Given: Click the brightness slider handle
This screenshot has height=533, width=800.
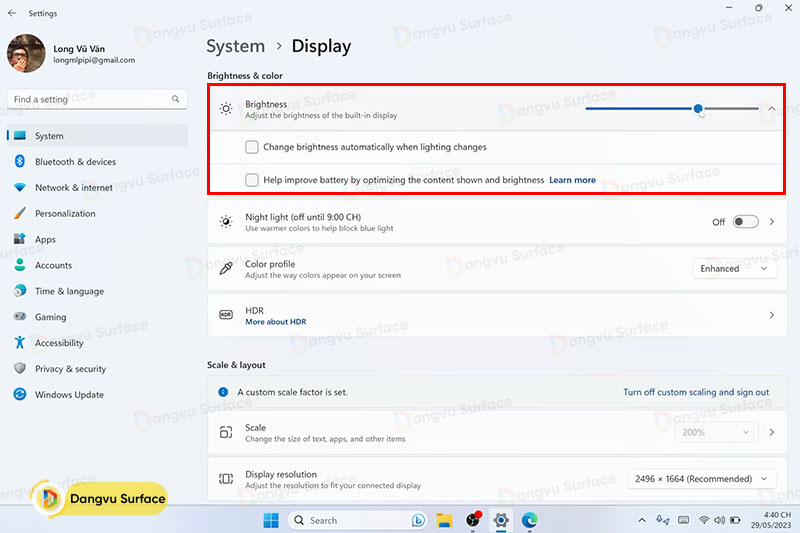Looking at the screenshot, I should 698,109.
